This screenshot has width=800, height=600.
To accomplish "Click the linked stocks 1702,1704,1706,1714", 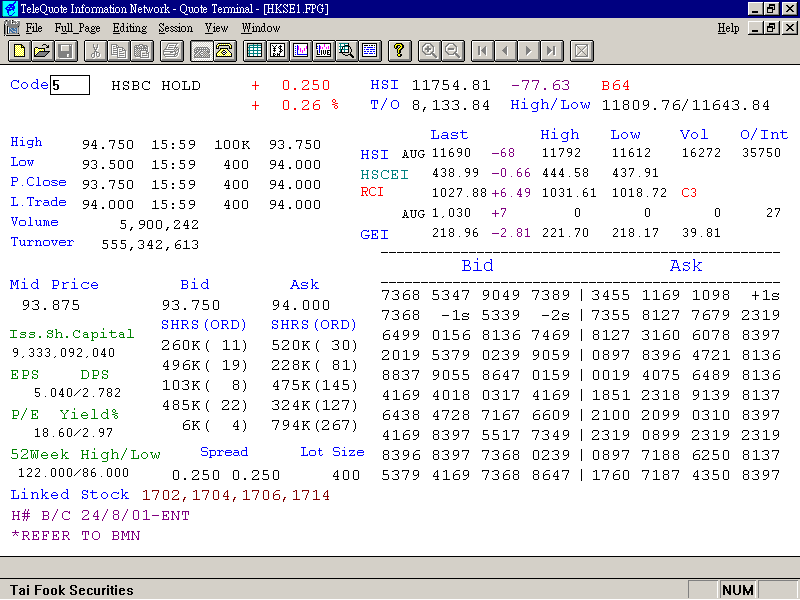I will click(x=236, y=495).
